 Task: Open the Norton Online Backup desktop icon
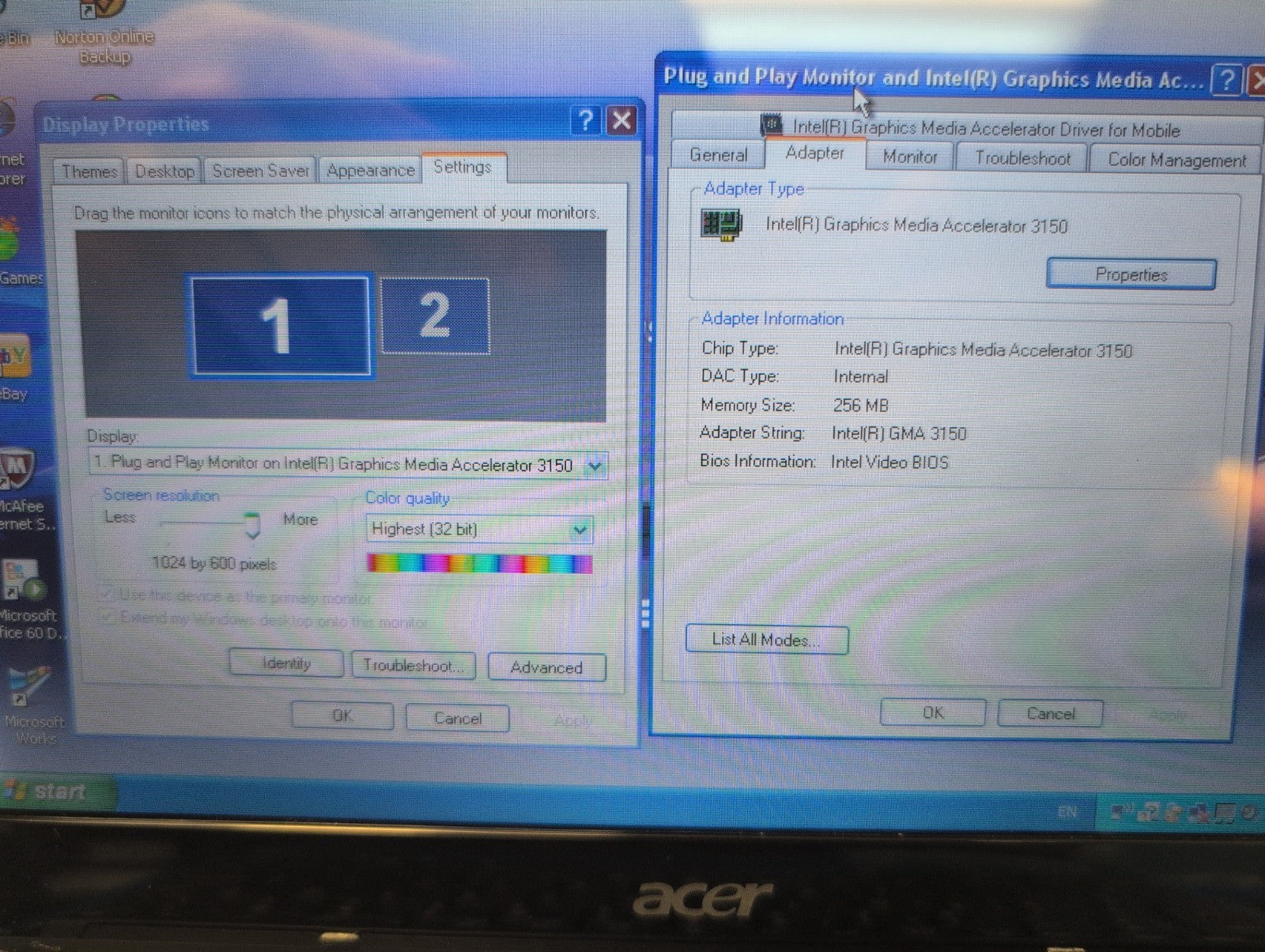coord(104,32)
